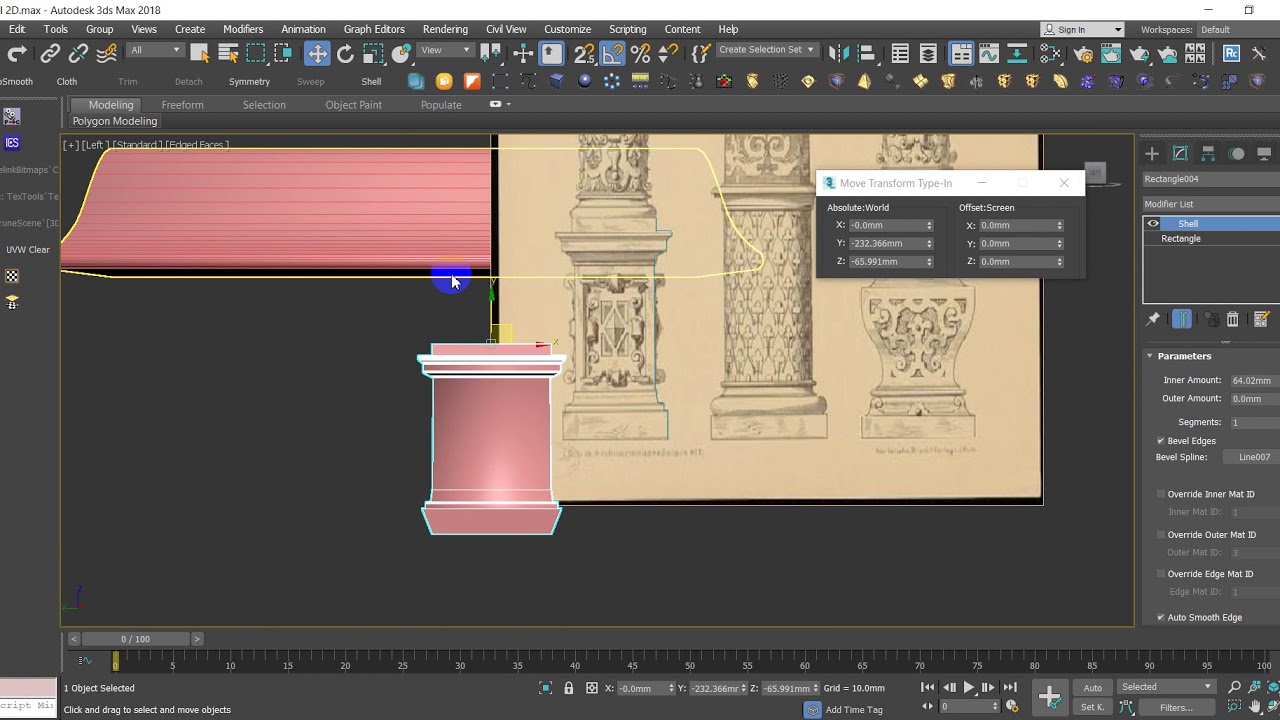The image size is (1280, 720).
Task: Click the Configure Modifier Sets icon
Action: 1261,319
